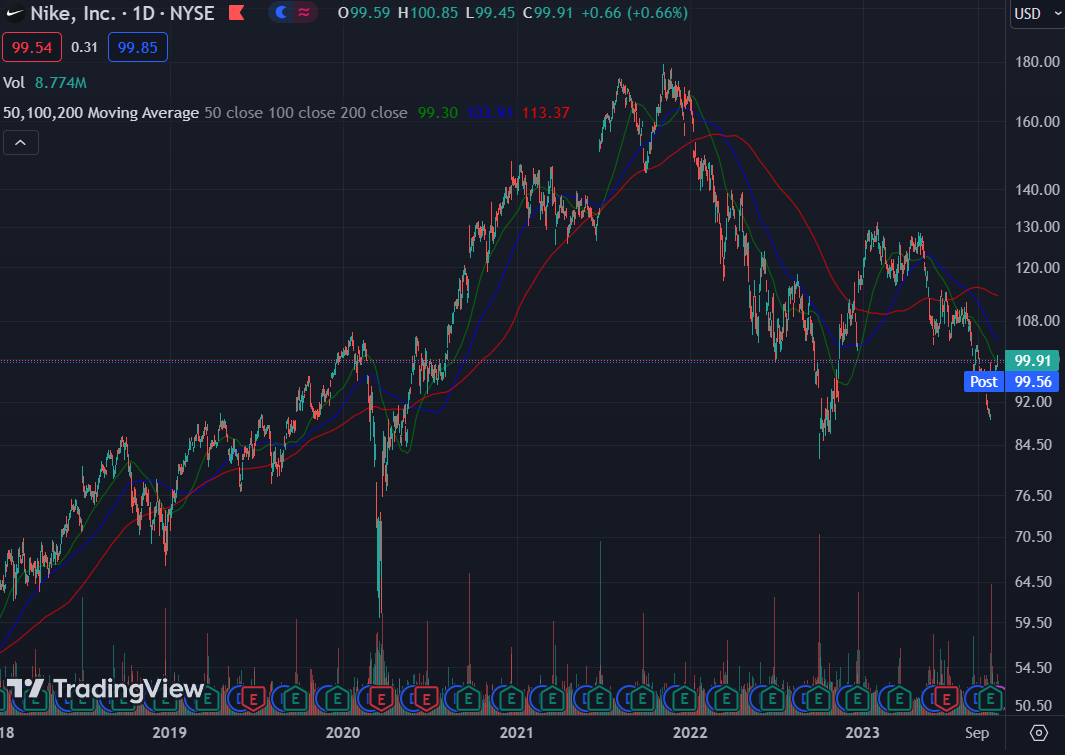Click the low value L99.45

[x=490, y=13]
